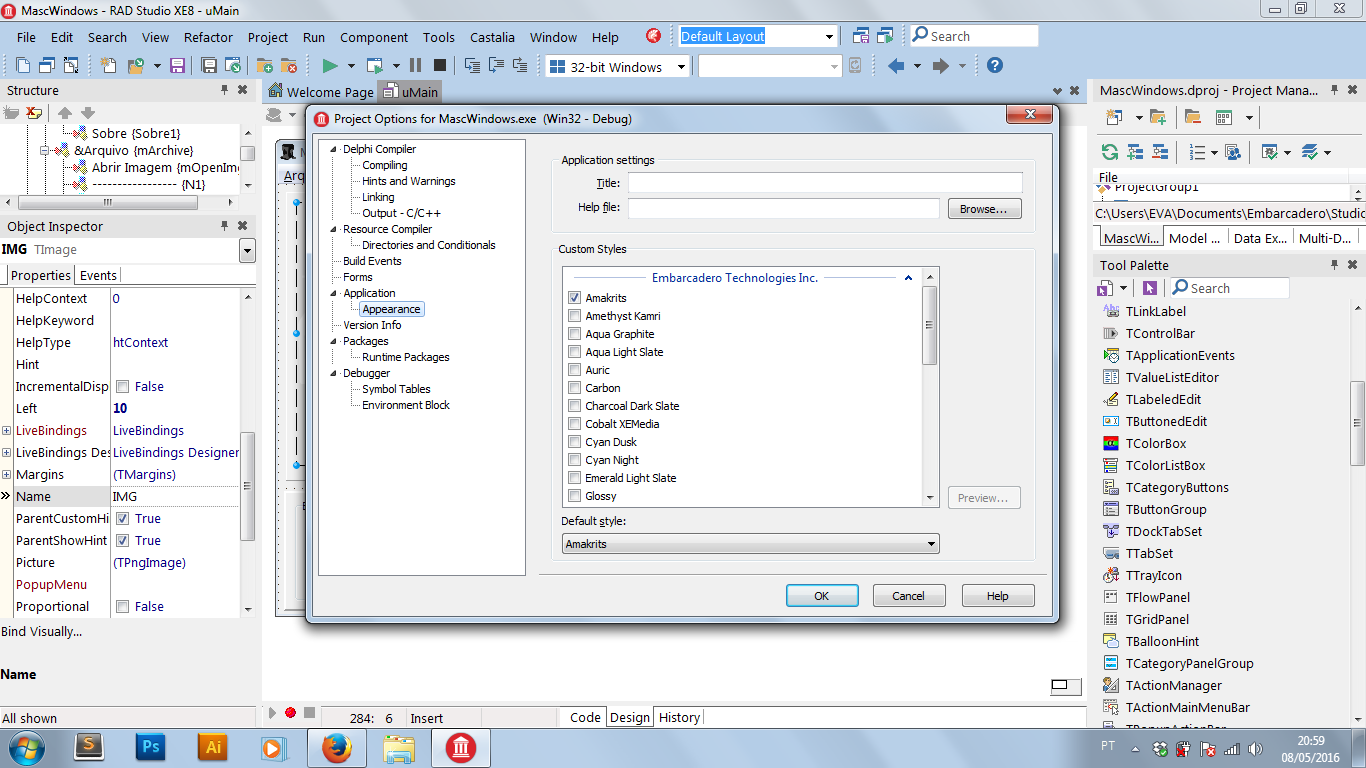This screenshot has width=1366, height=768.
Task: Enable the Amethyst Kamri custom style
Action: [x=575, y=315]
